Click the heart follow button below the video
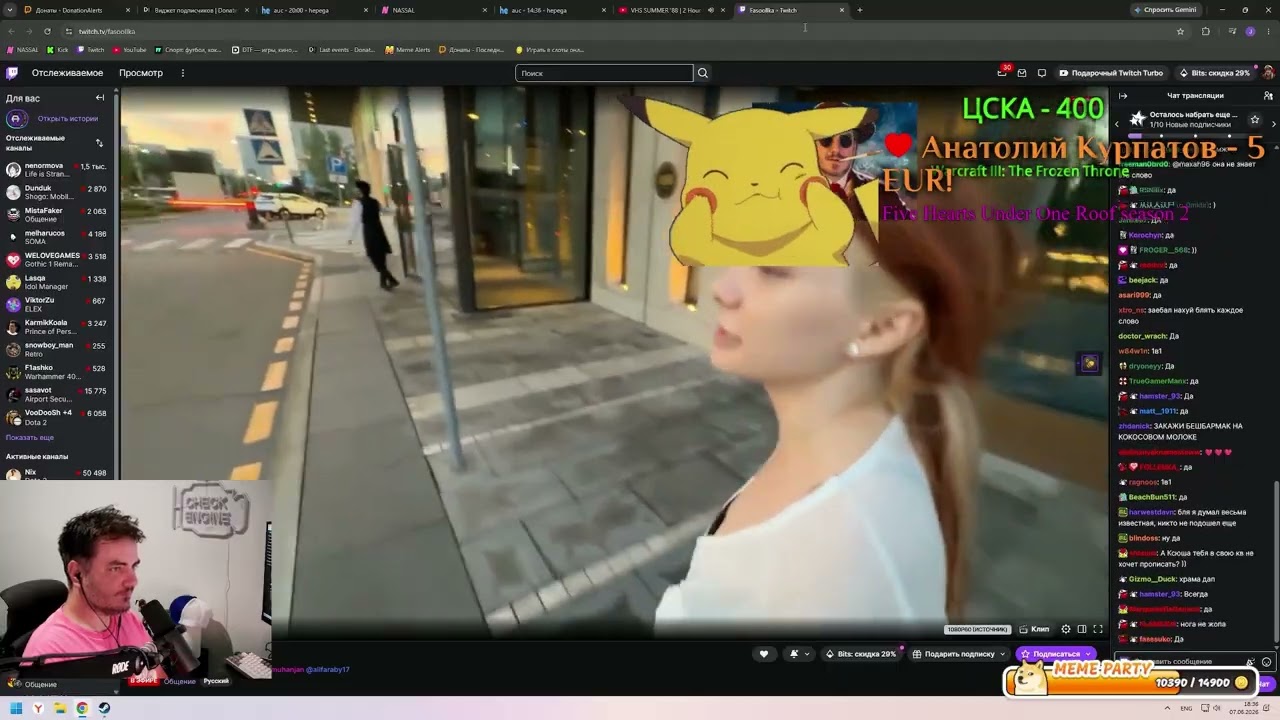 coord(764,654)
